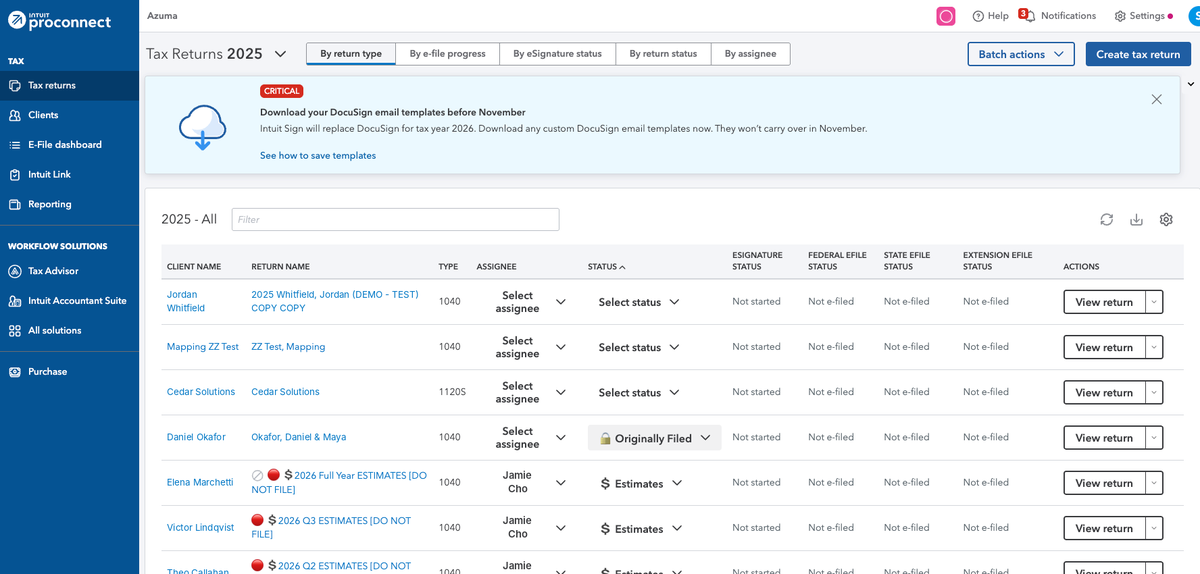Sort by the Status column header
The width and height of the screenshot is (1200, 574).
click(x=606, y=267)
